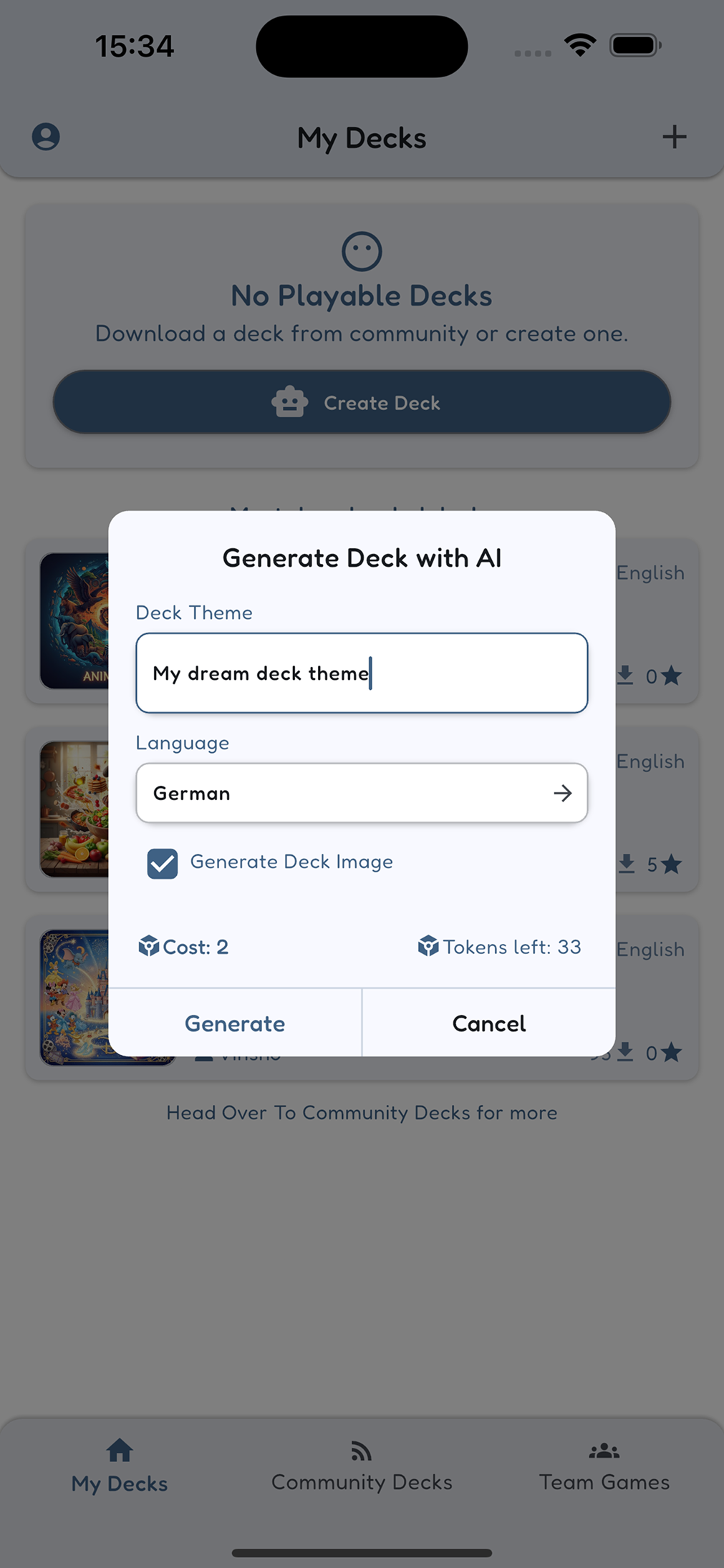Viewport: 724px width, 1568px height.
Task: Click the robot icon on Create Deck
Action: click(x=289, y=402)
